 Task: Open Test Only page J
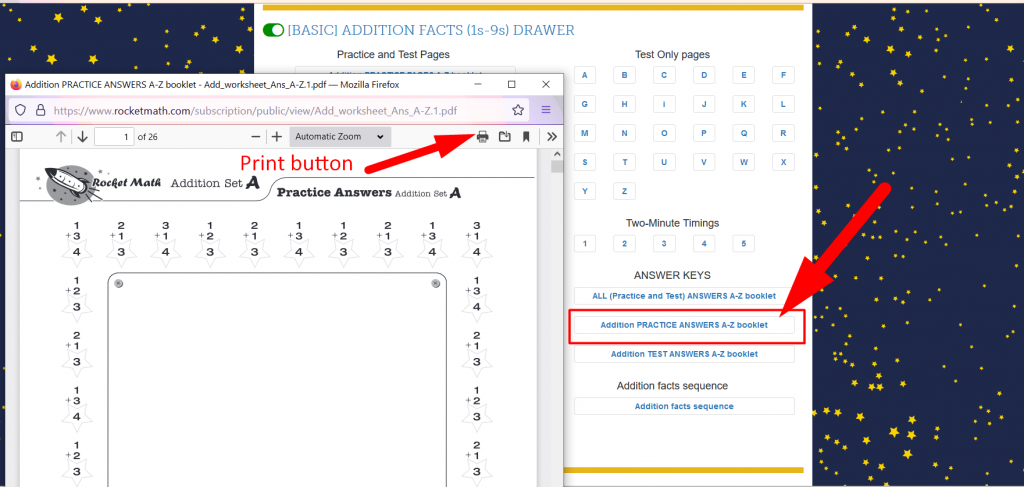point(704,104)
